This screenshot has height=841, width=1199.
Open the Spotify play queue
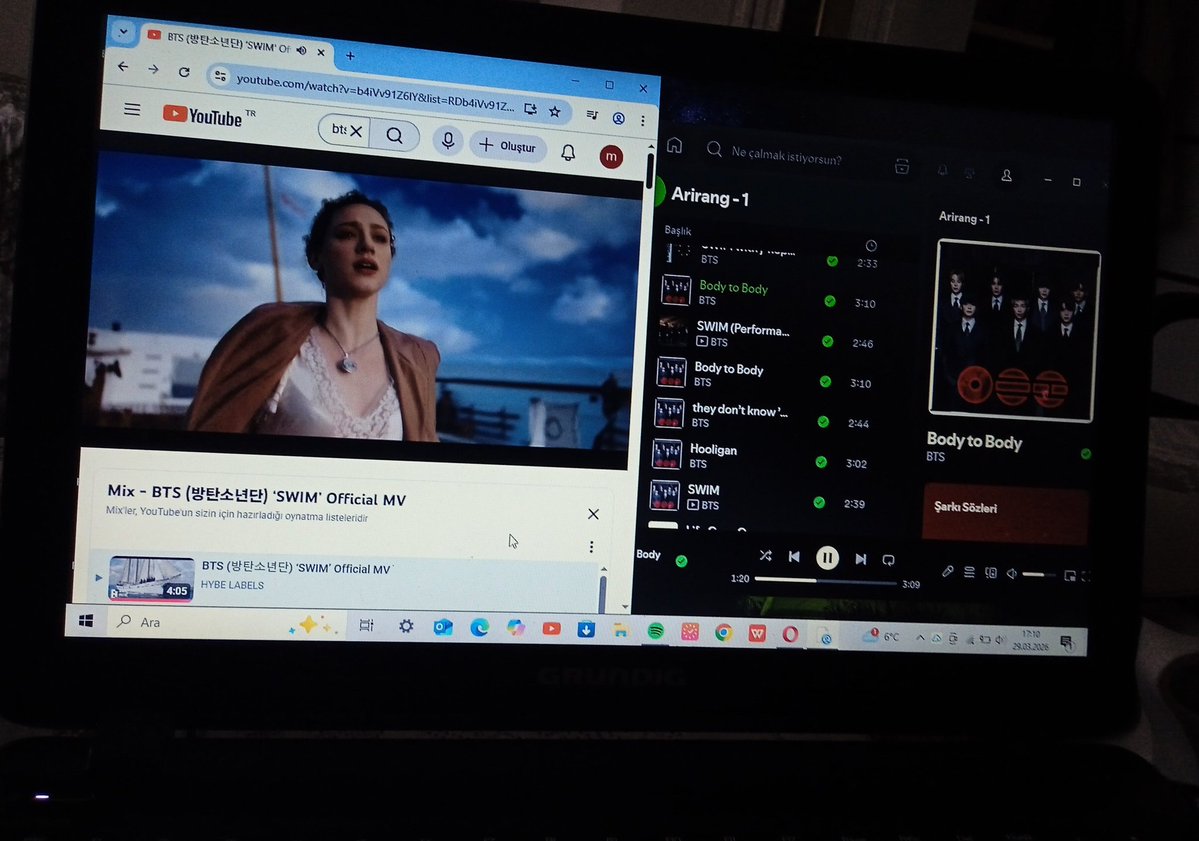[969, 572]
